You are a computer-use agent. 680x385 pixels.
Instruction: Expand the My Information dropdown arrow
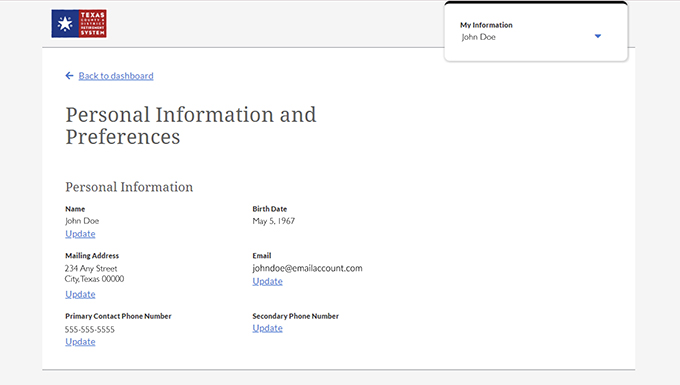point(598,36)
